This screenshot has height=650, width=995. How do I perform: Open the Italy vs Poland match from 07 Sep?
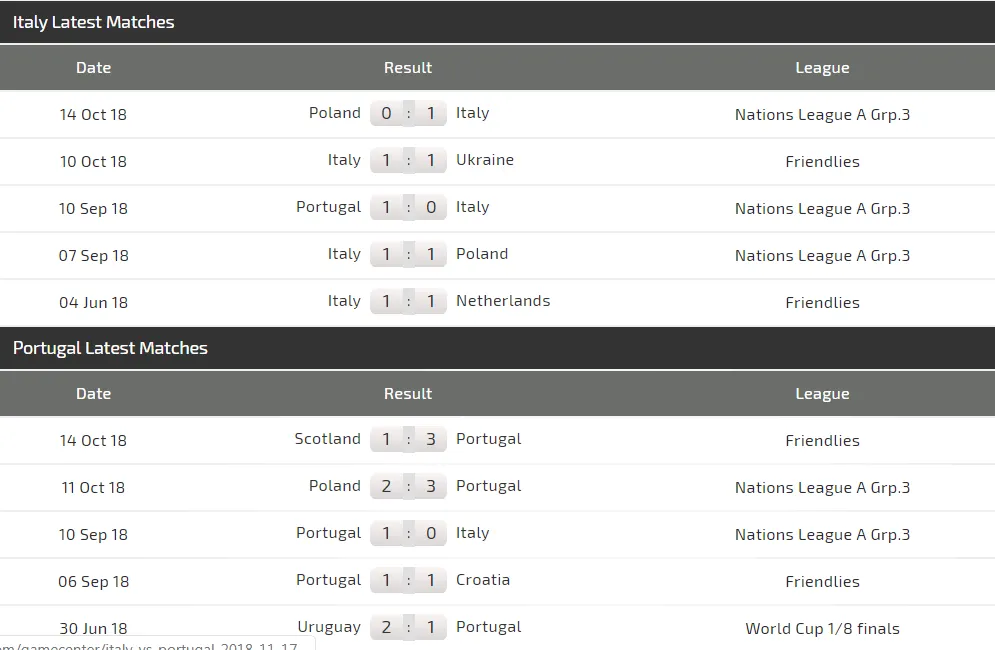pos(408,254)
